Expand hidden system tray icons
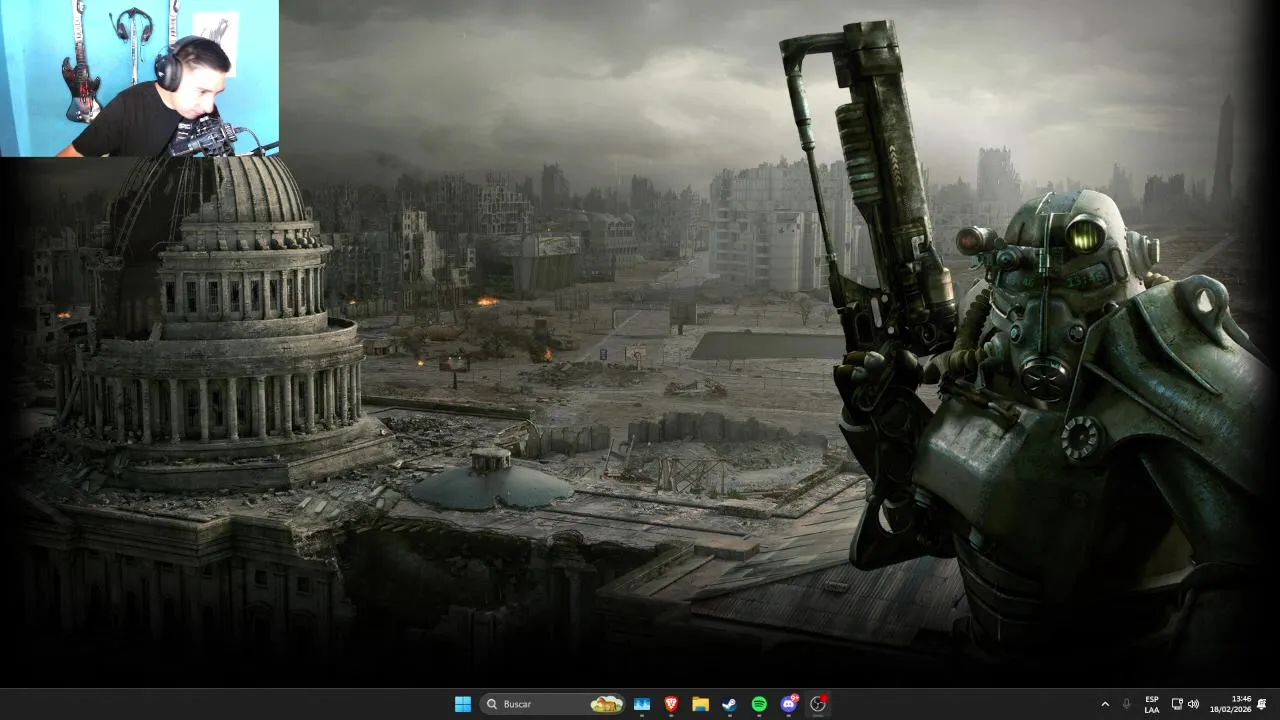The image size is (1280, 720). click(1105, 704)
